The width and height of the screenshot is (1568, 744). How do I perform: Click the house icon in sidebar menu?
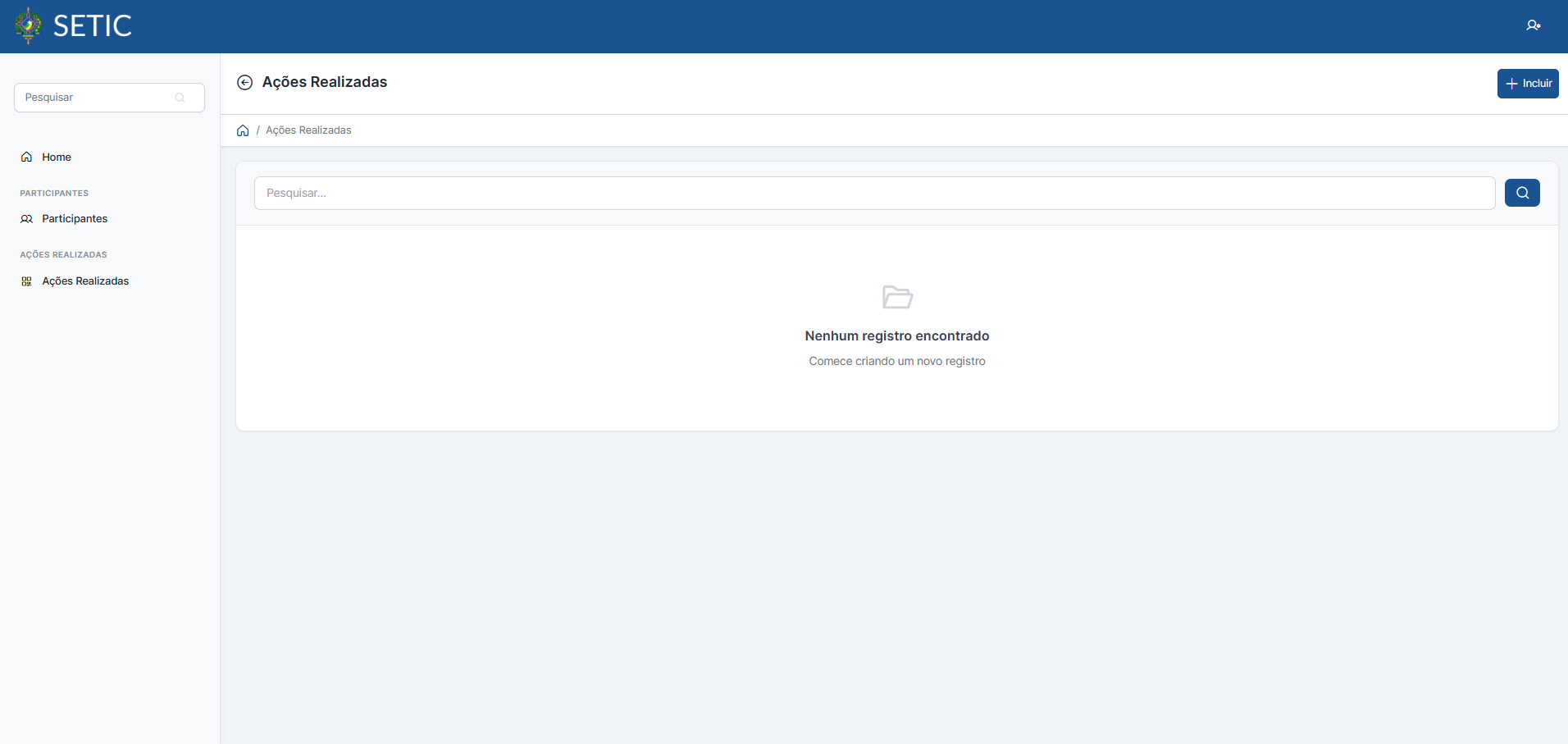(27, 157)
